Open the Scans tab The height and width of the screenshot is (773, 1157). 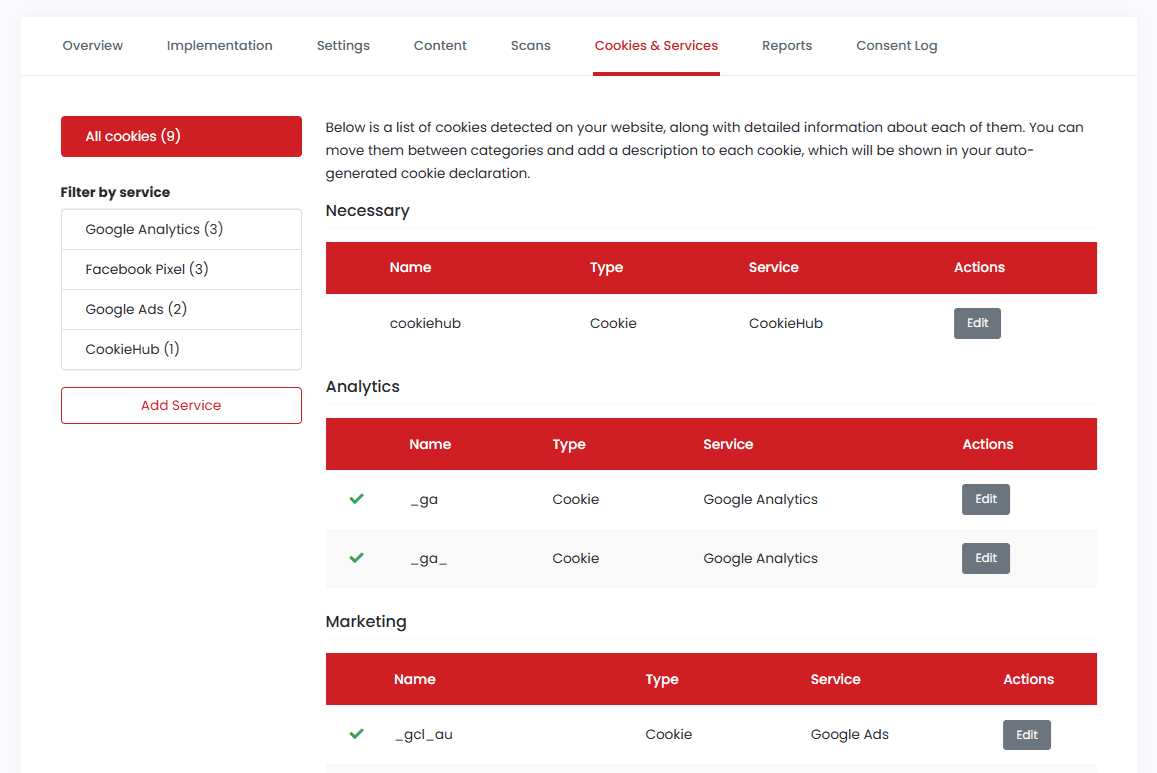click(x=531, y=46)
